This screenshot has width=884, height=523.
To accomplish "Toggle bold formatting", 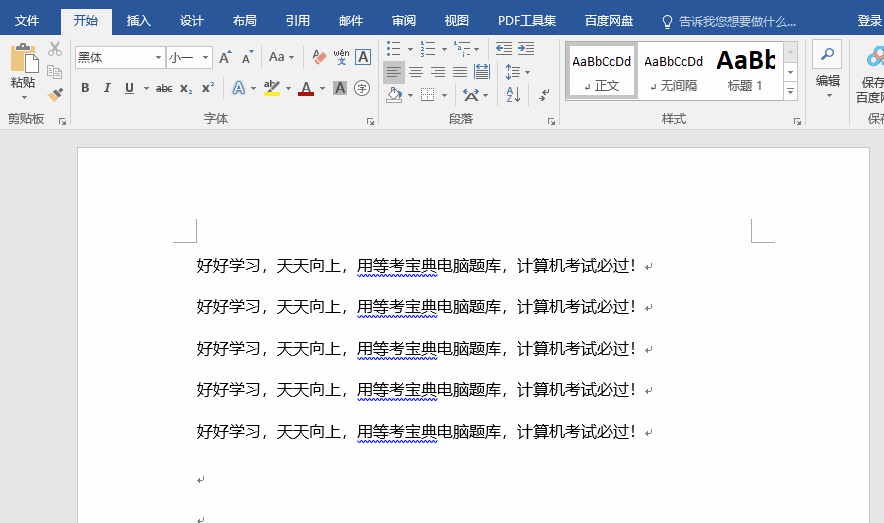I will point(85,88).
